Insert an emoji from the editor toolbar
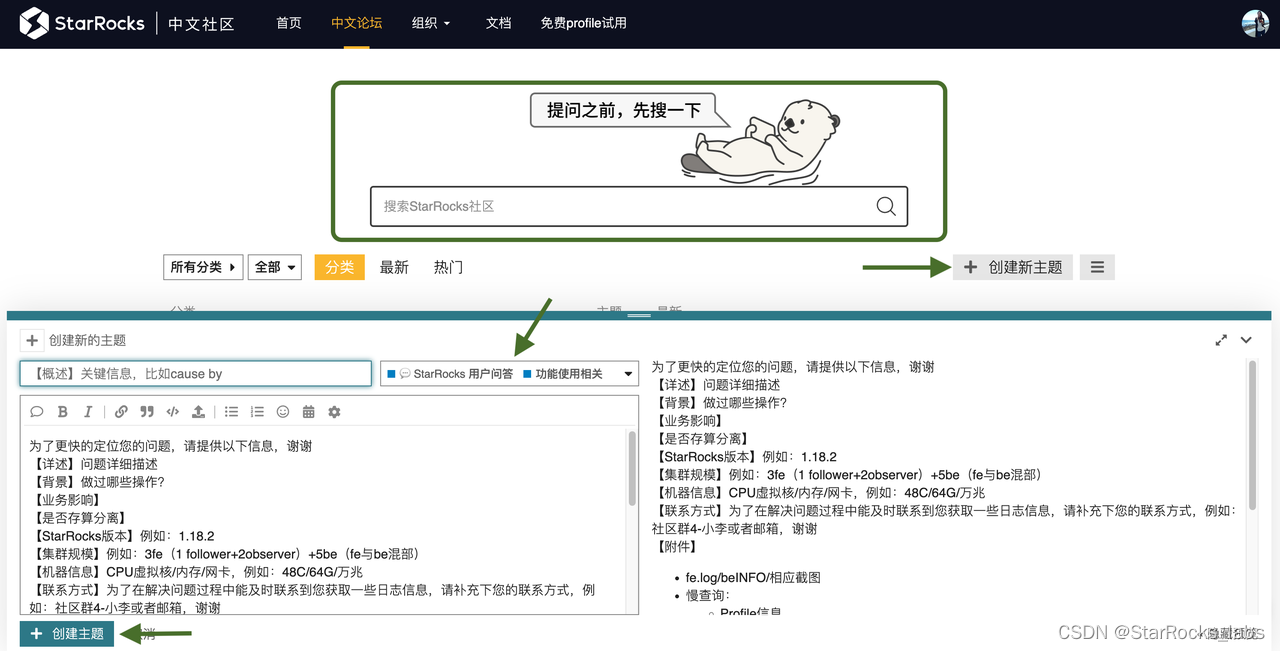This screenshot has width=1280, height=651. [283, 411]
